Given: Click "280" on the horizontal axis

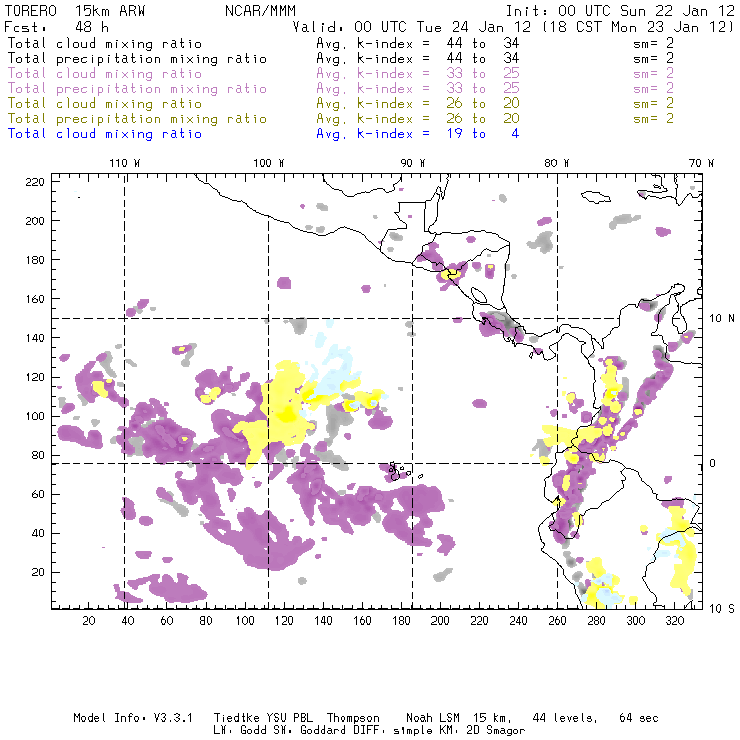Looking at the screenshot, I should pos(597,621).
